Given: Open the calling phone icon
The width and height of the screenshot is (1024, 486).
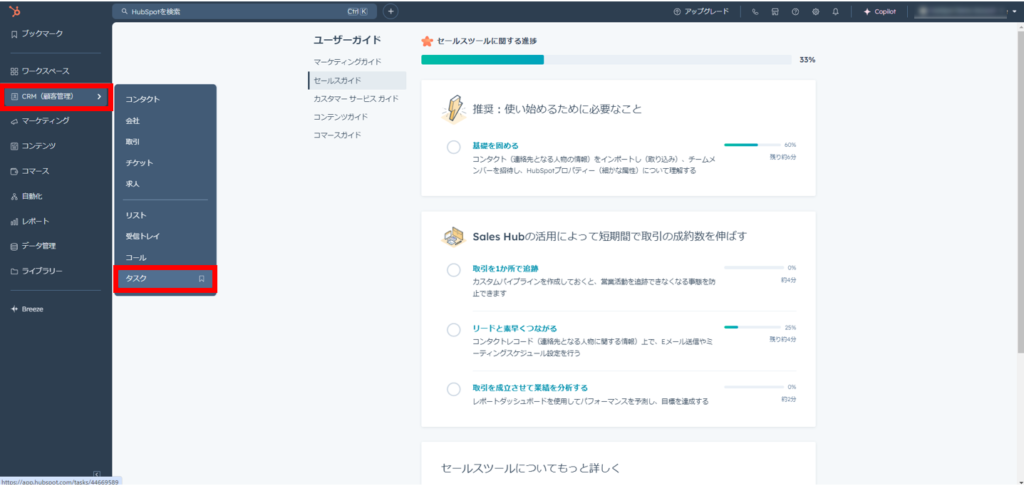Looking at the screenshot, I should tap(755, 12).
